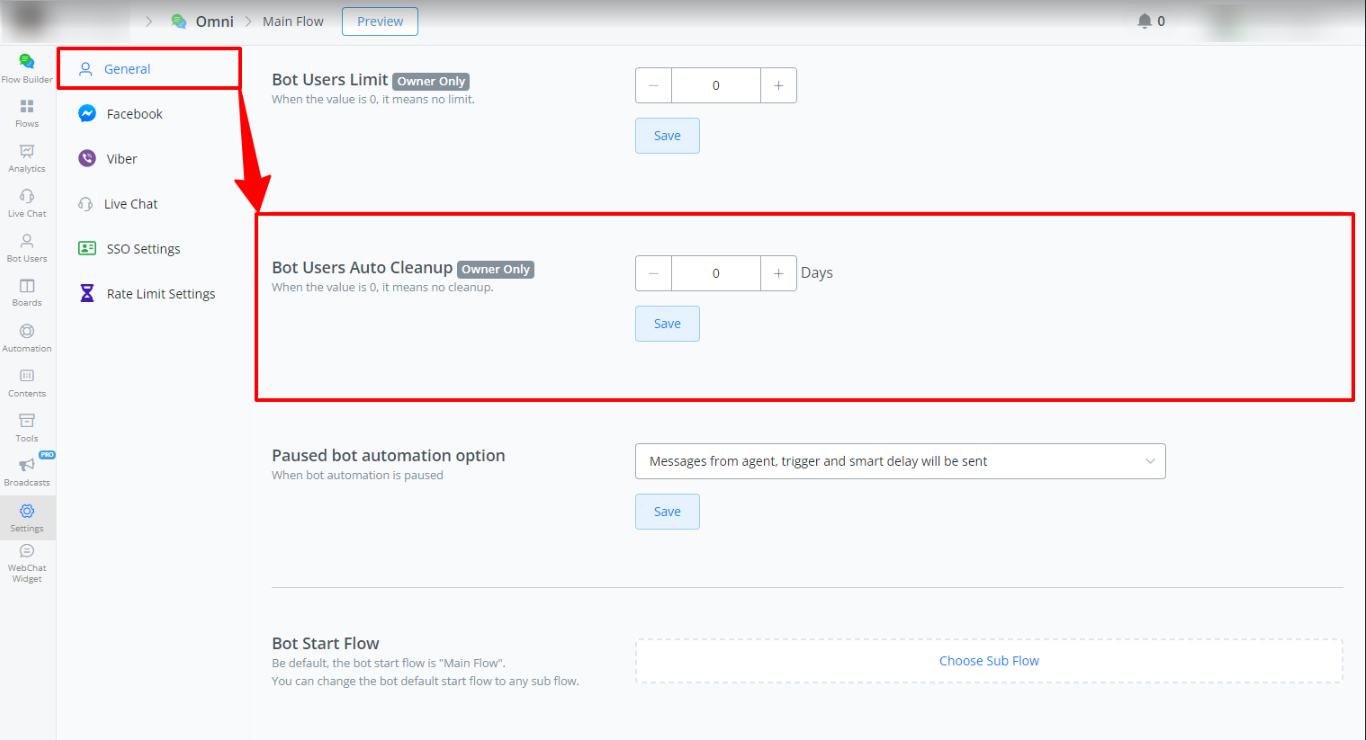This screenshot has height=740, width=1366.
Task: Increase Bot Users Limit with plus
Action: coord(778,86)
